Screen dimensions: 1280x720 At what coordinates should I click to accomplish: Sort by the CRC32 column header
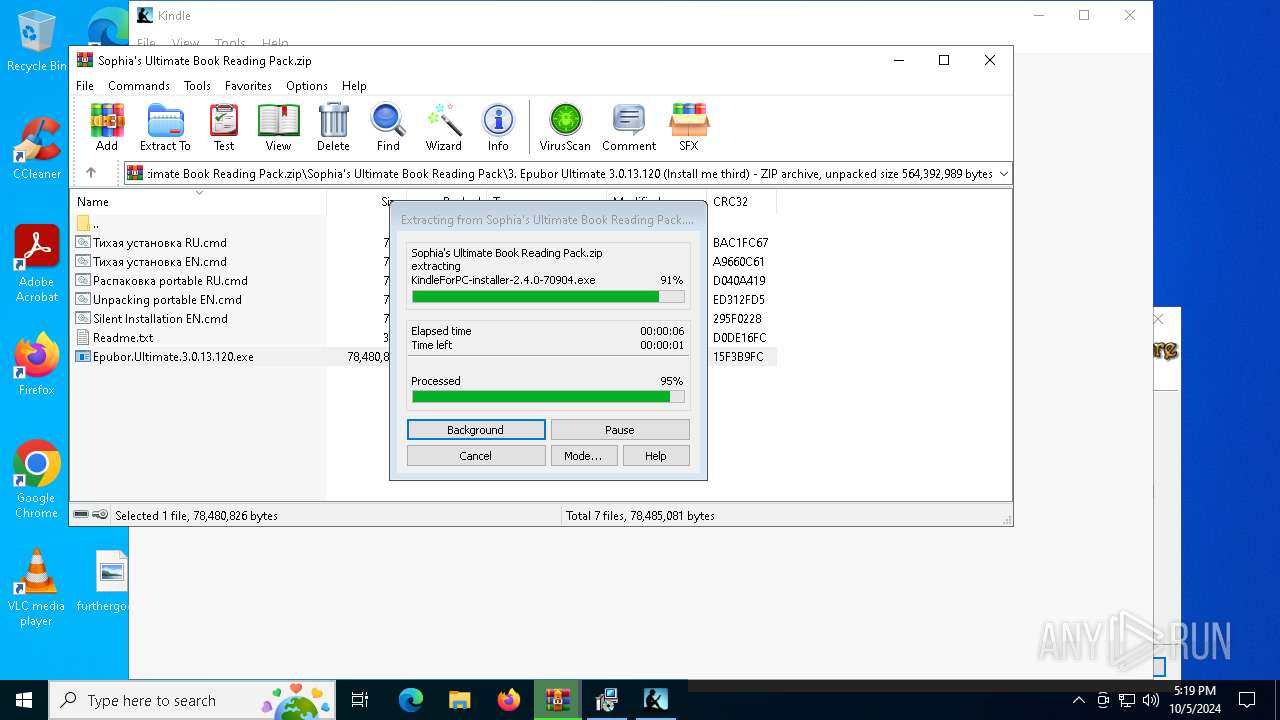tap(741, 202)
